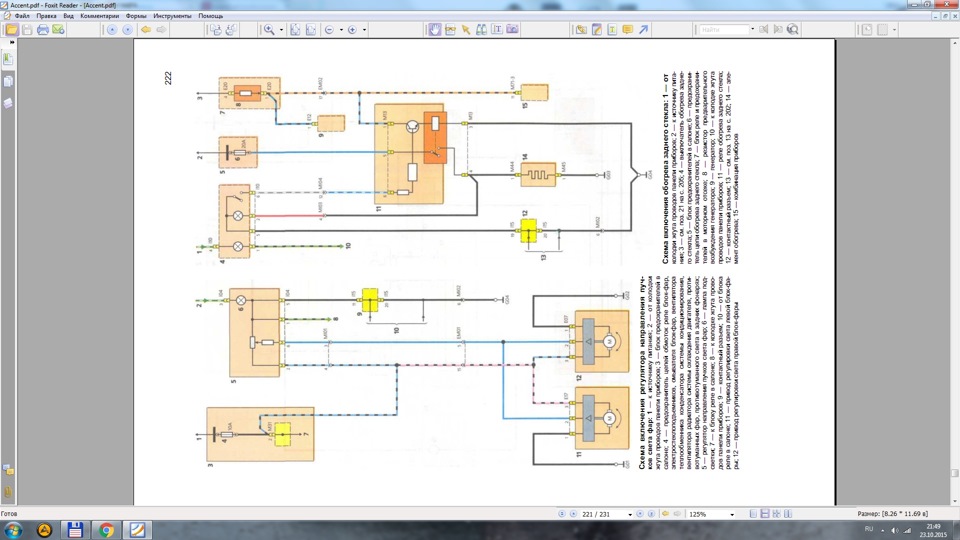The image size is (960, 540).
Task: Open the Zoom out options arrow
Action: pos(341,29)
